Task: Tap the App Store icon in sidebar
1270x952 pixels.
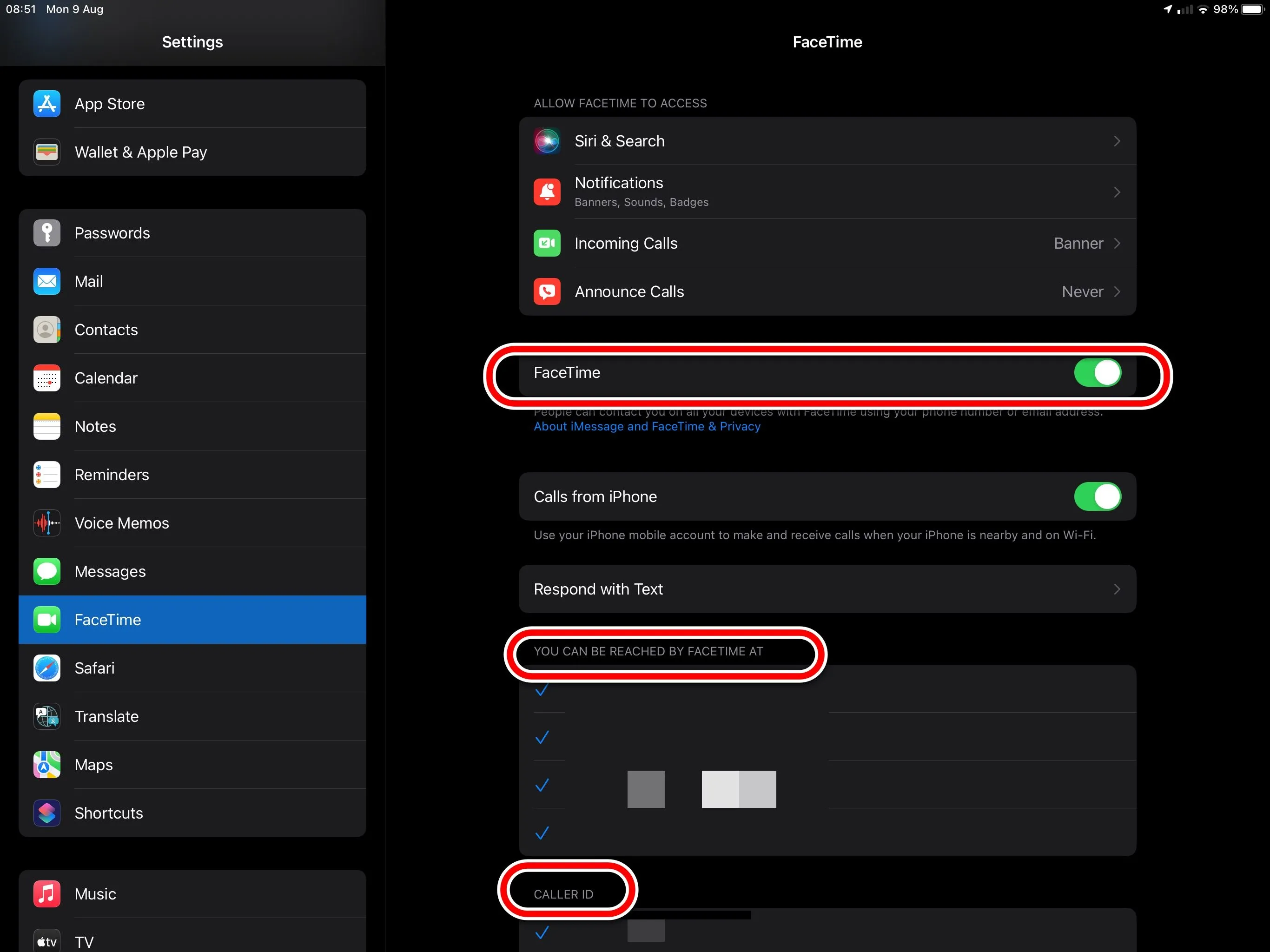Action: pyautogui.click(x=46, y=104)
